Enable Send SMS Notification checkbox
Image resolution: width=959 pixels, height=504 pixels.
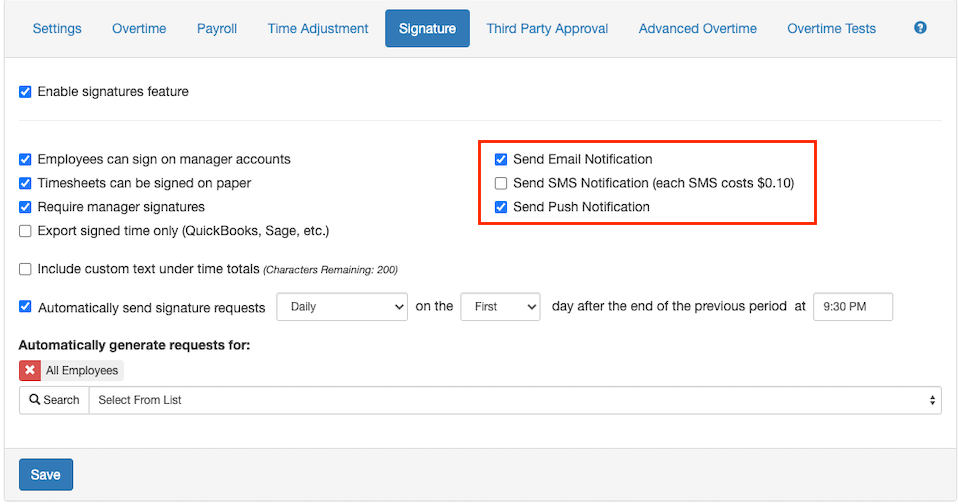(501, 183)
